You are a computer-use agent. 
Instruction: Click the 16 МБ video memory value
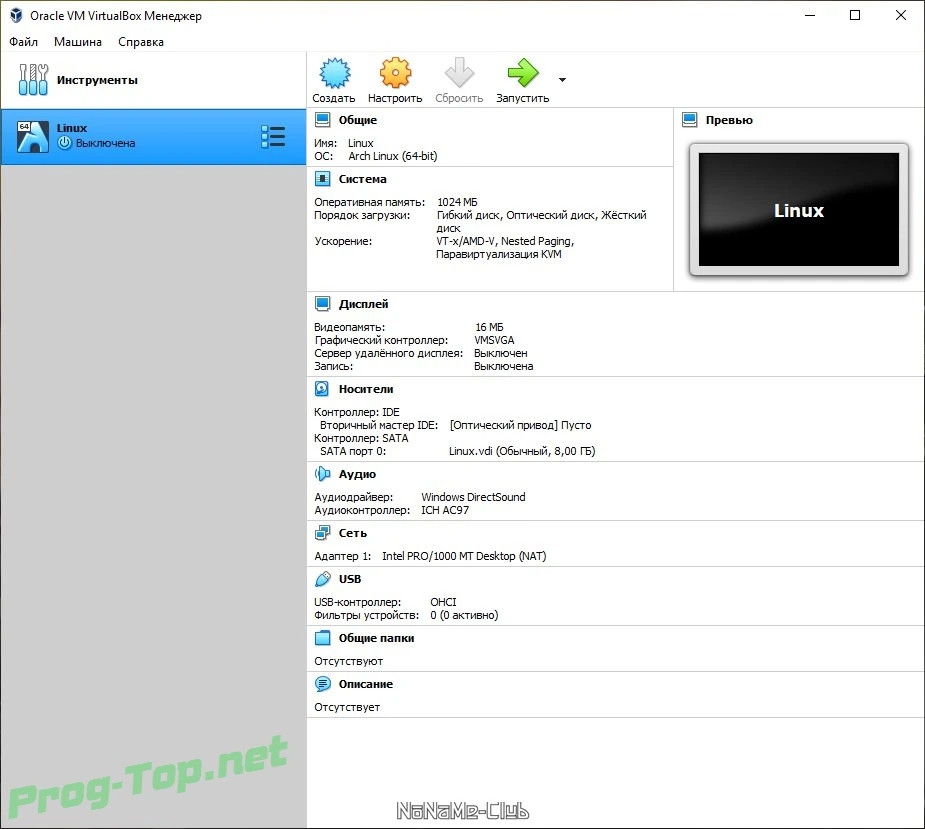pyautogui.click(x=489, y=327)
